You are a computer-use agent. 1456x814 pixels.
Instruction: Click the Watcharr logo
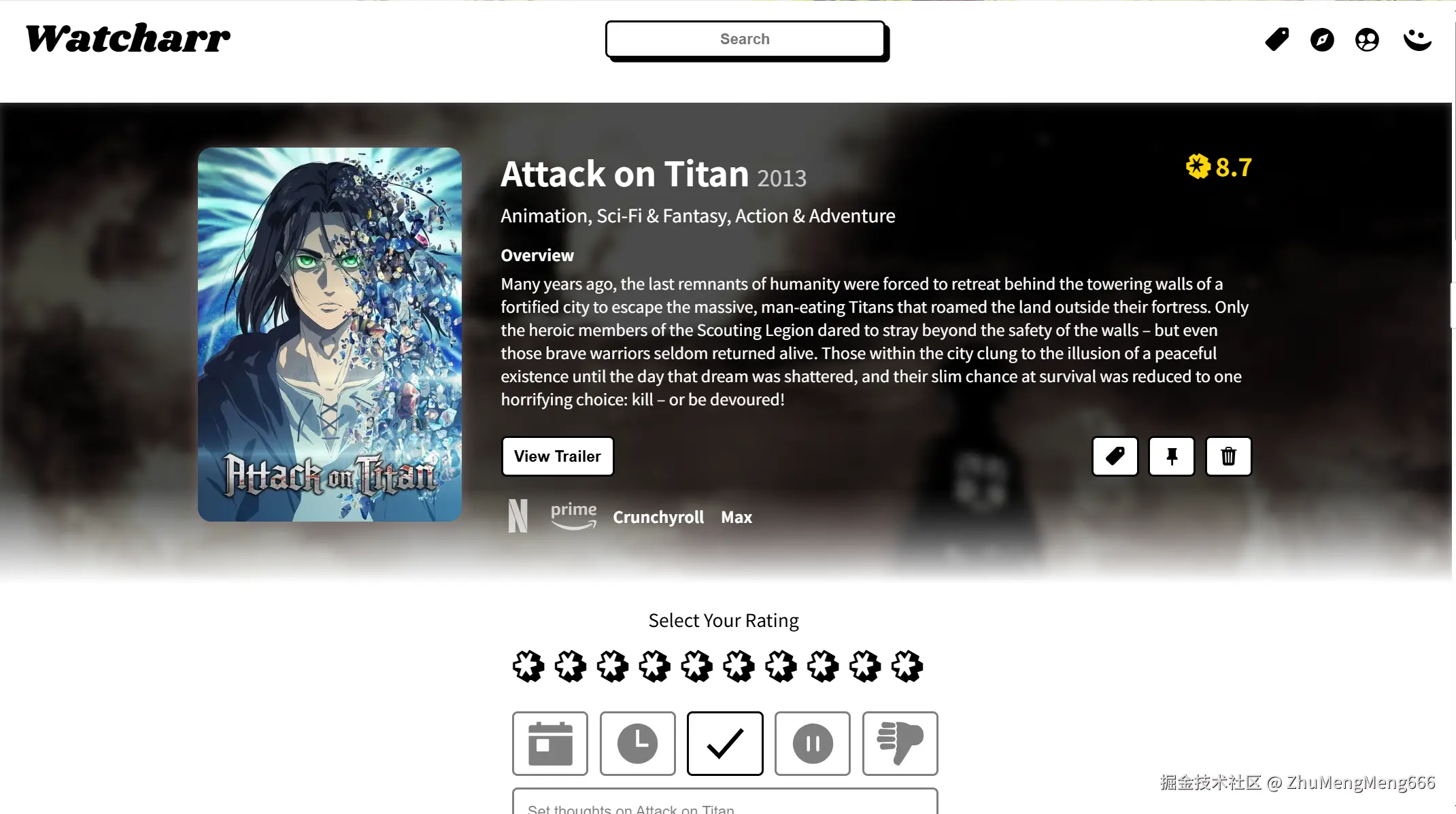coord(128,38)
